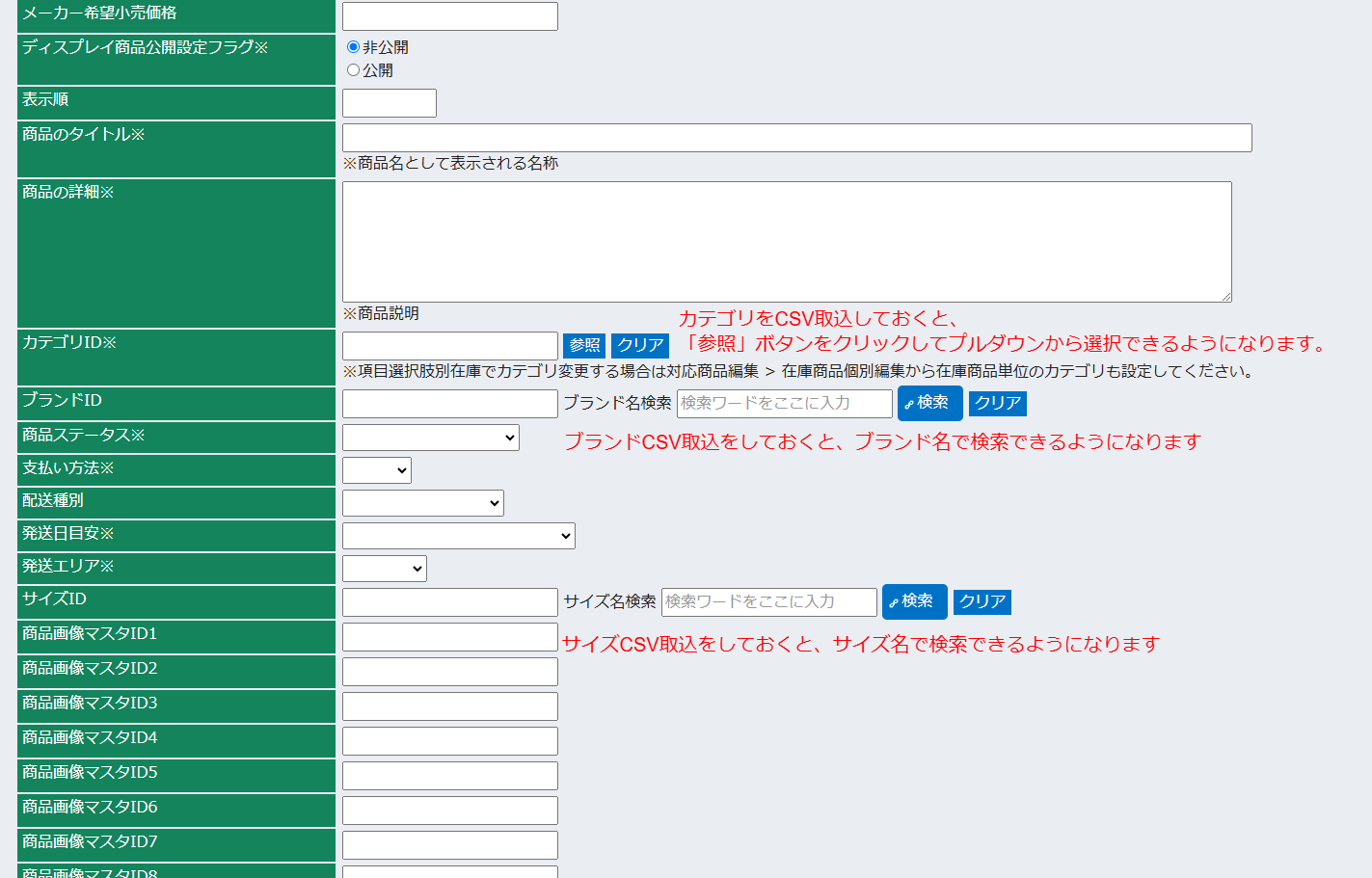The height and width of the screenshot is (878, 1372).
Task: Click the 商品ステータス※ label cell
Action: pyautogui.click(x=176, y=438)
